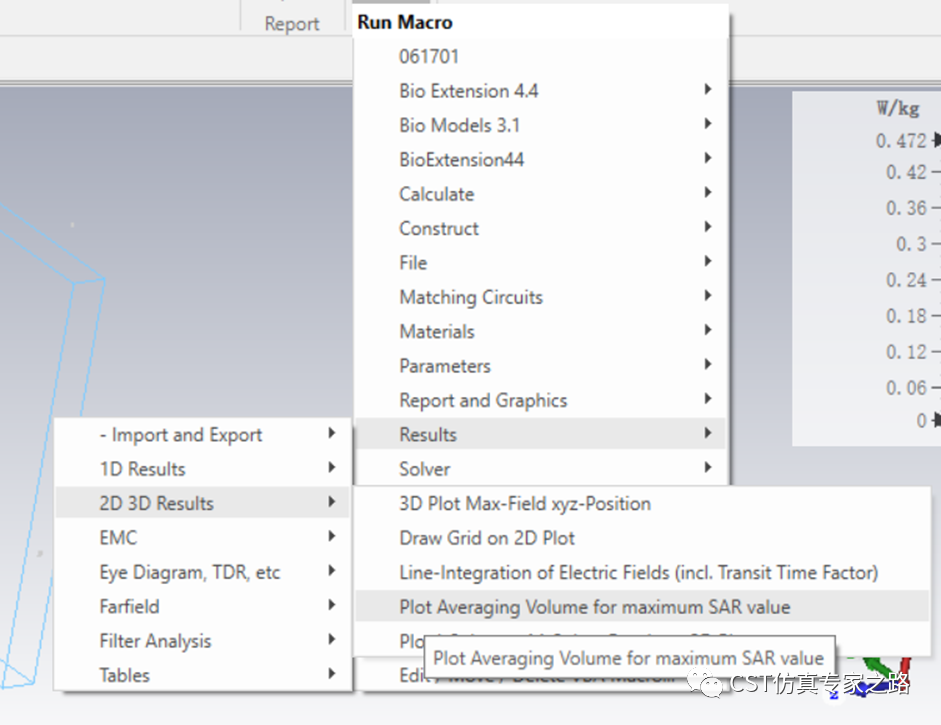This screenshot has width=941, height=725.
Task: Open the Calculate macro submenu
Action: tap(541, 194)
